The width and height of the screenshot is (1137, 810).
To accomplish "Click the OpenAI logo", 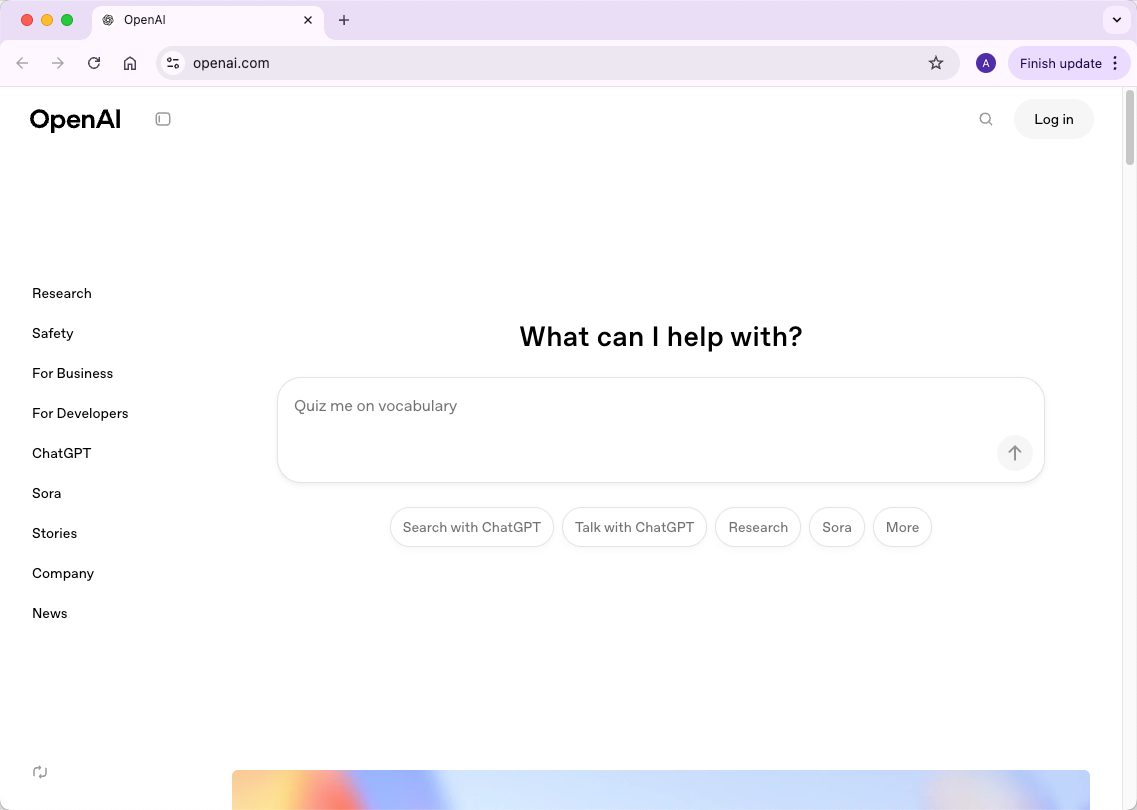I will point(75,120).
